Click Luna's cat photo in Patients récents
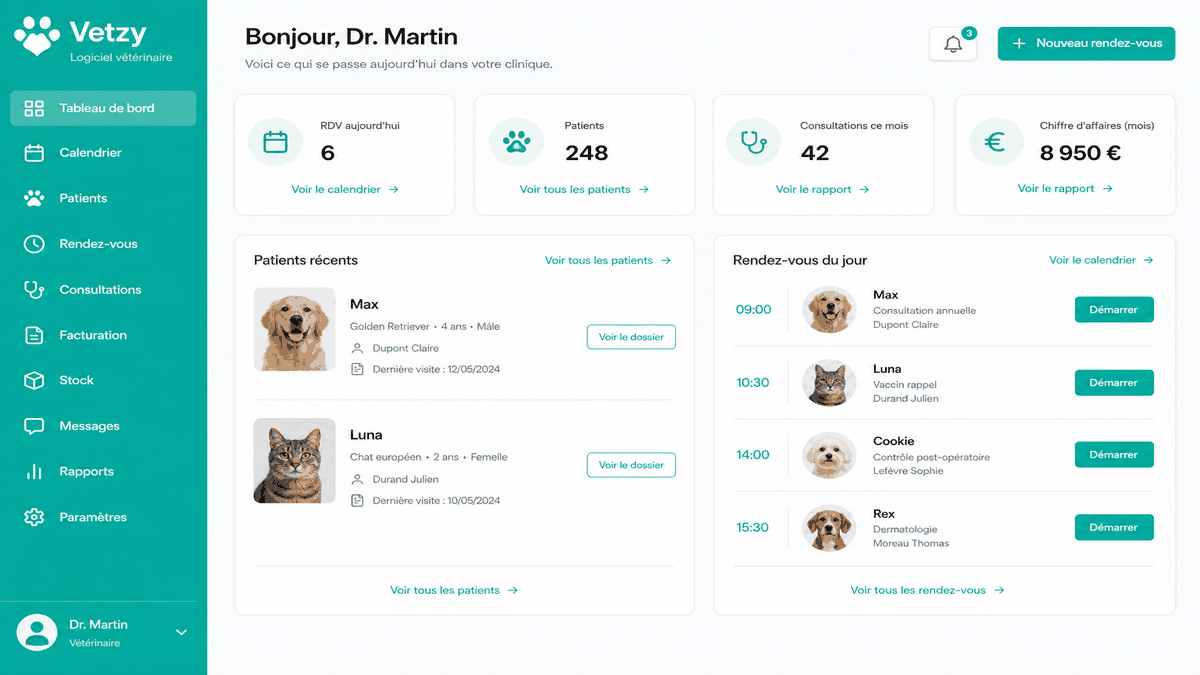The height and width of the screenshot is (675, 1200). point(294,460)
